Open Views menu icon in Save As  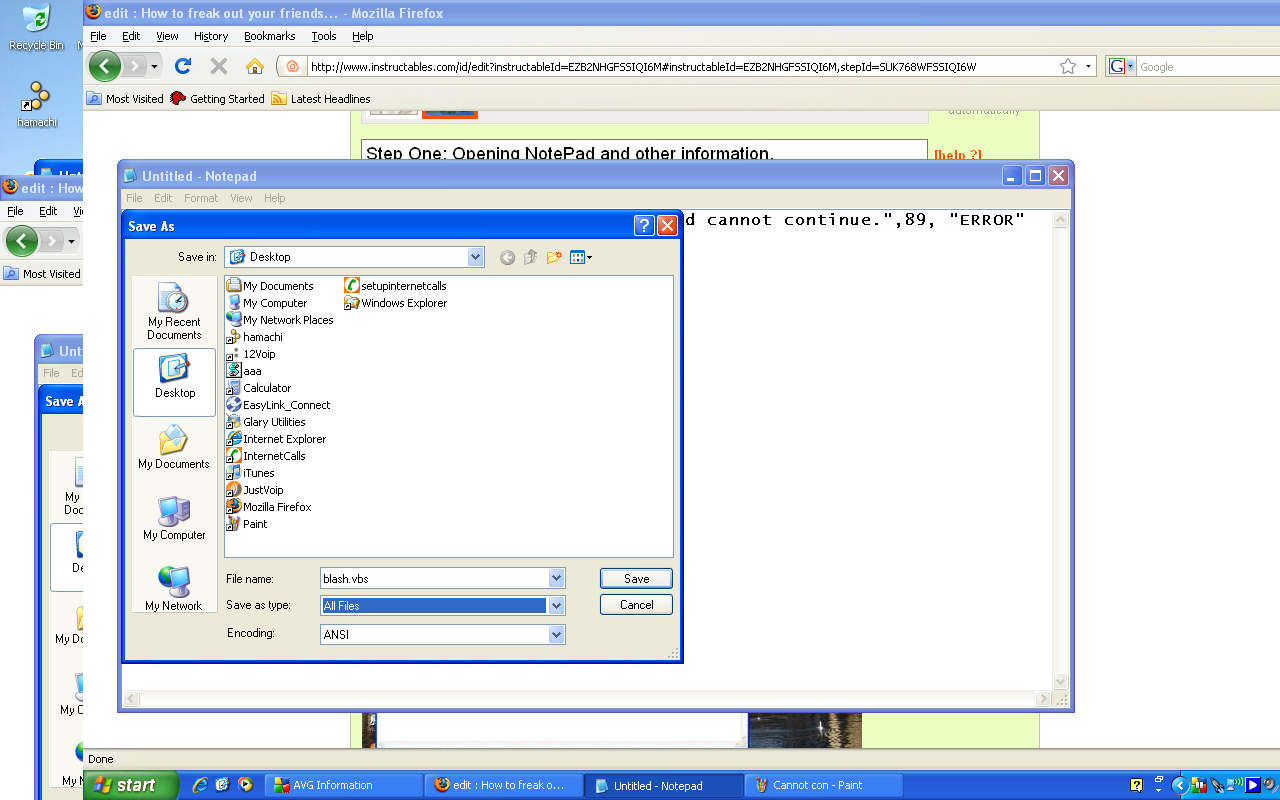(x=581, y=258)
